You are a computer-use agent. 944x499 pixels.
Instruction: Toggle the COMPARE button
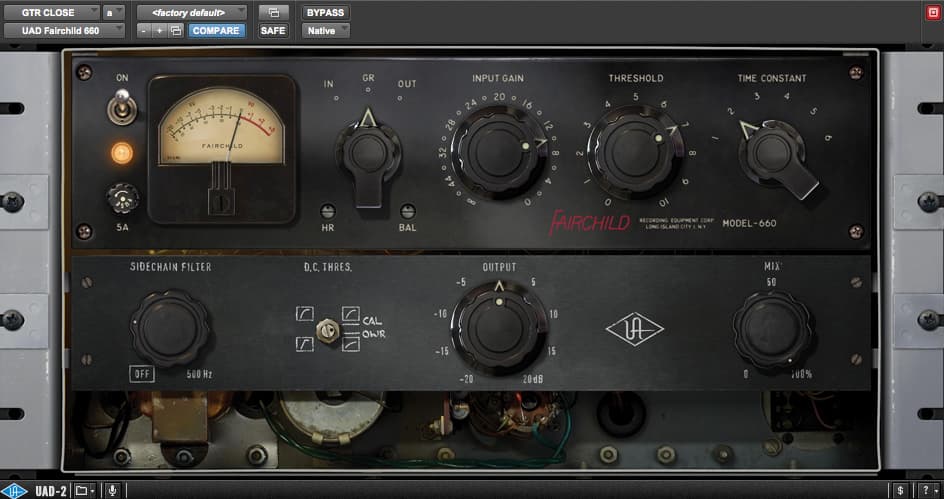pos(217,30)
